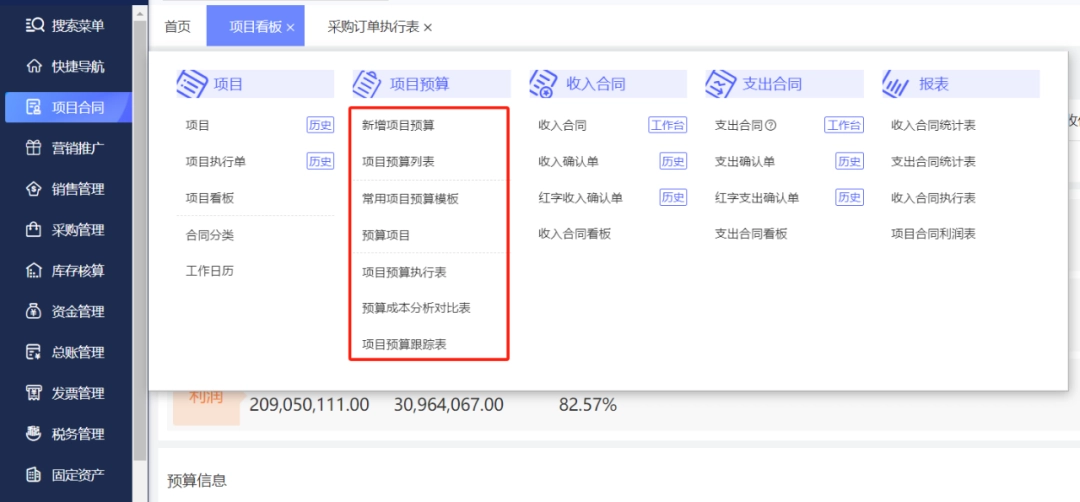Select 固定资产 in the sidebar
Screen dimensions: 1080x502
[x=66, y=474]
